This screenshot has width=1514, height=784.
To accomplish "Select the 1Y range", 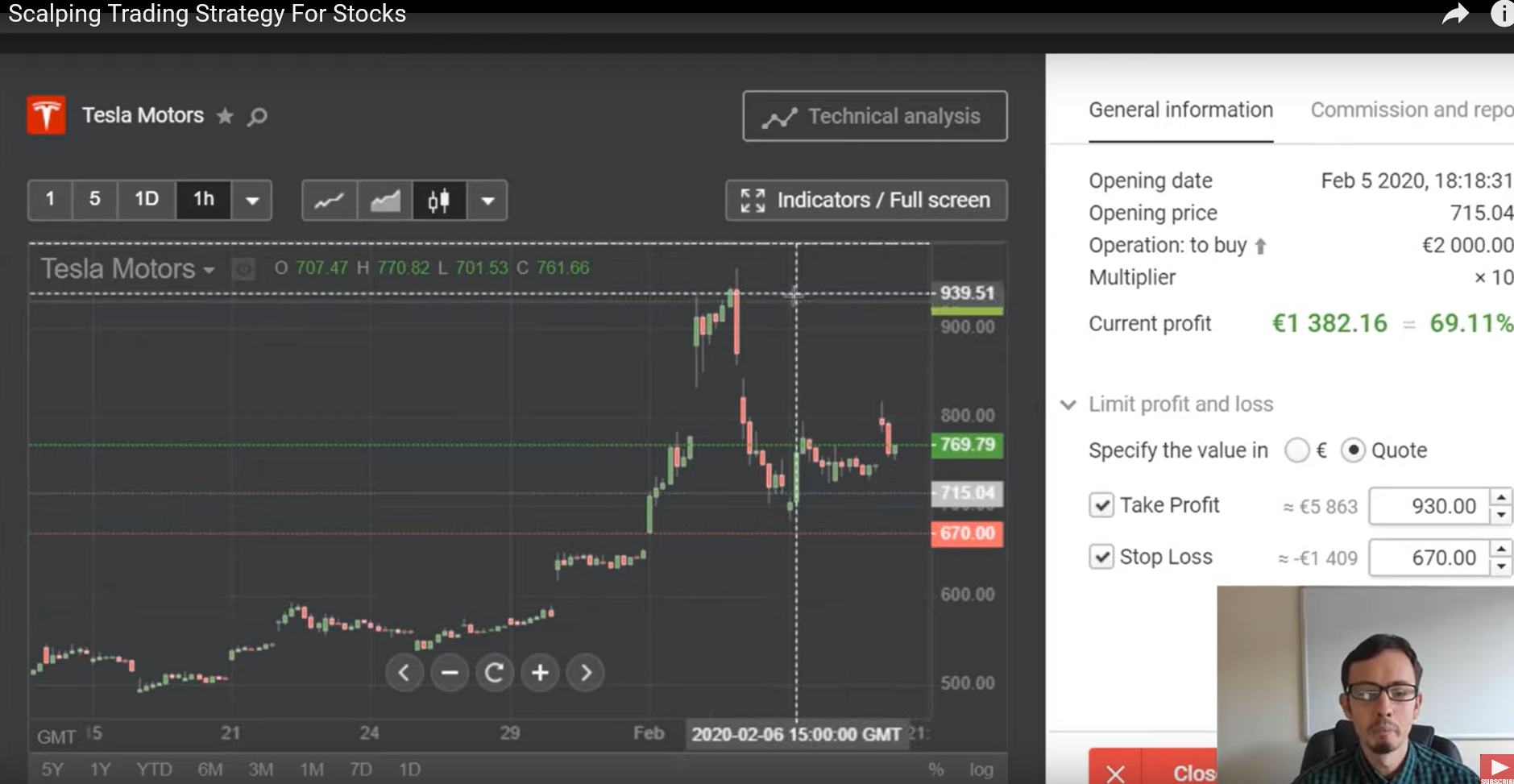I will click(100, 769).
